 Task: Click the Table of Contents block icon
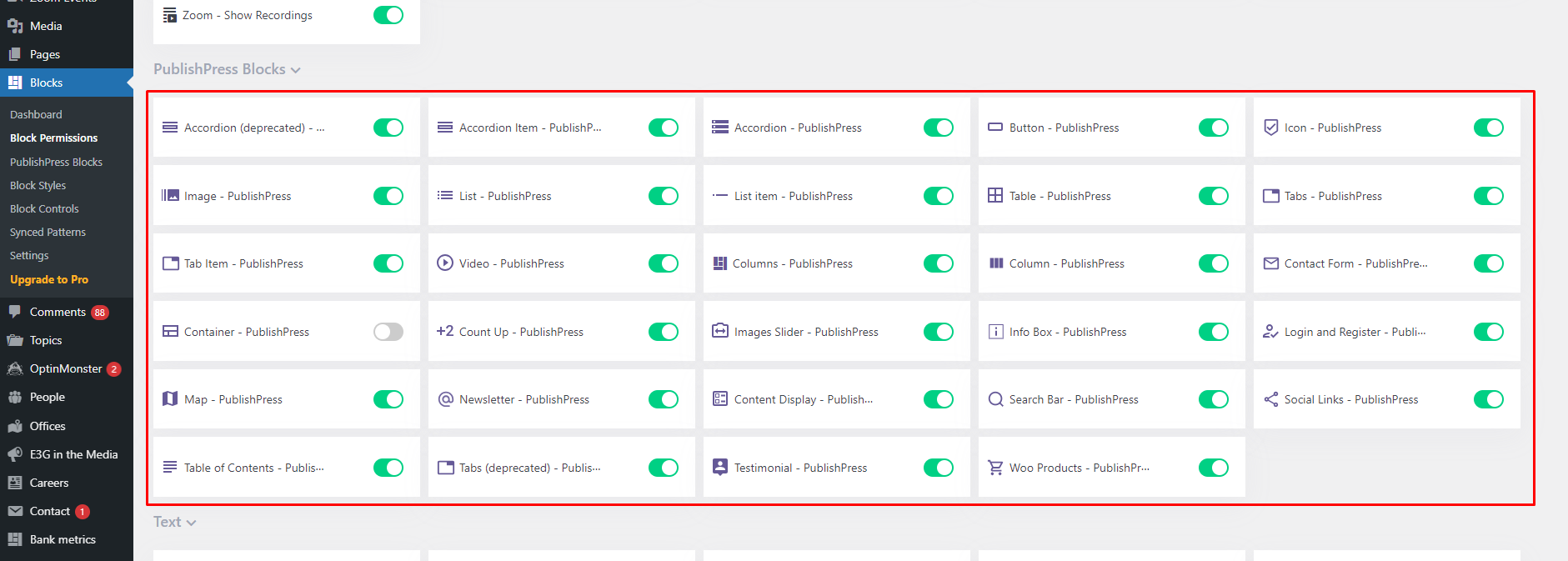click(170, 467)
